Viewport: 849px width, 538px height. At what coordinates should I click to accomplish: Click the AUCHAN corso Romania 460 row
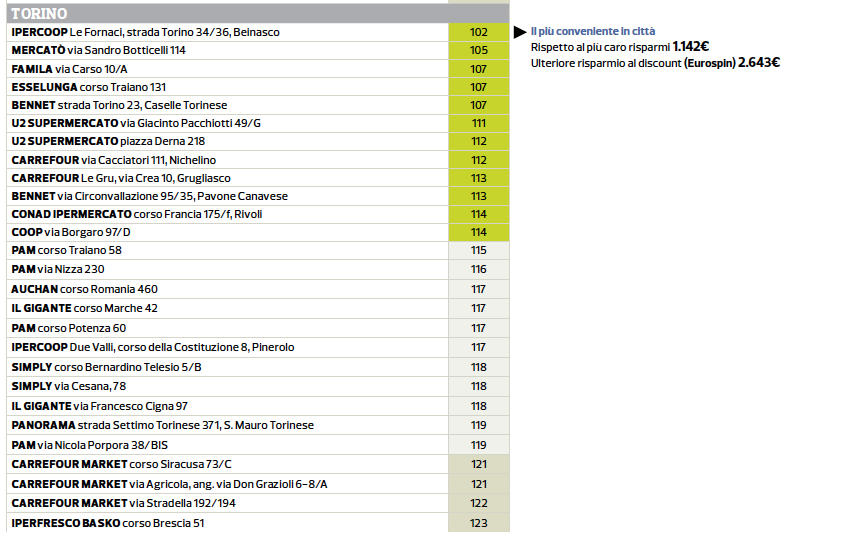84,289
